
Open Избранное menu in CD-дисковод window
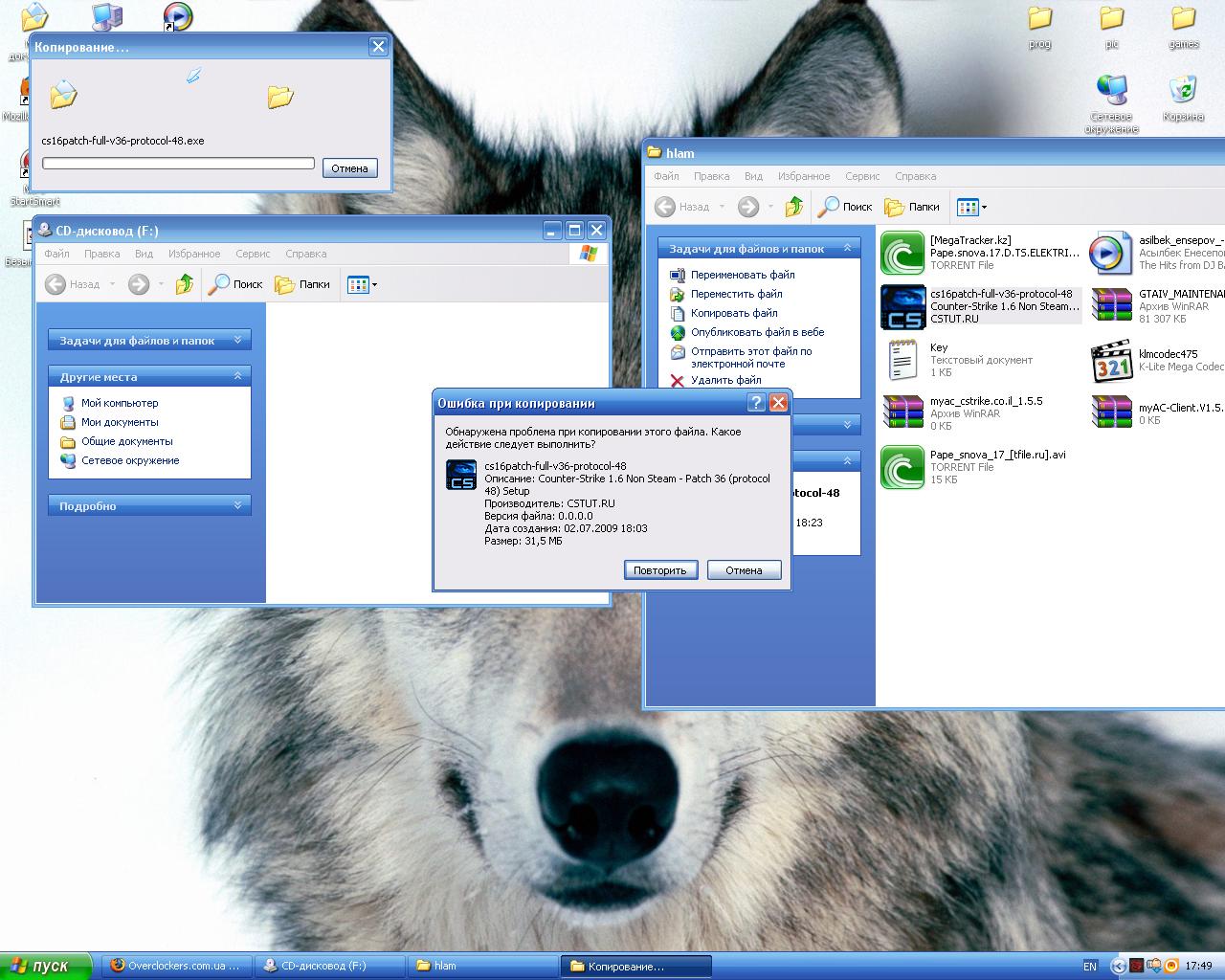194,254
